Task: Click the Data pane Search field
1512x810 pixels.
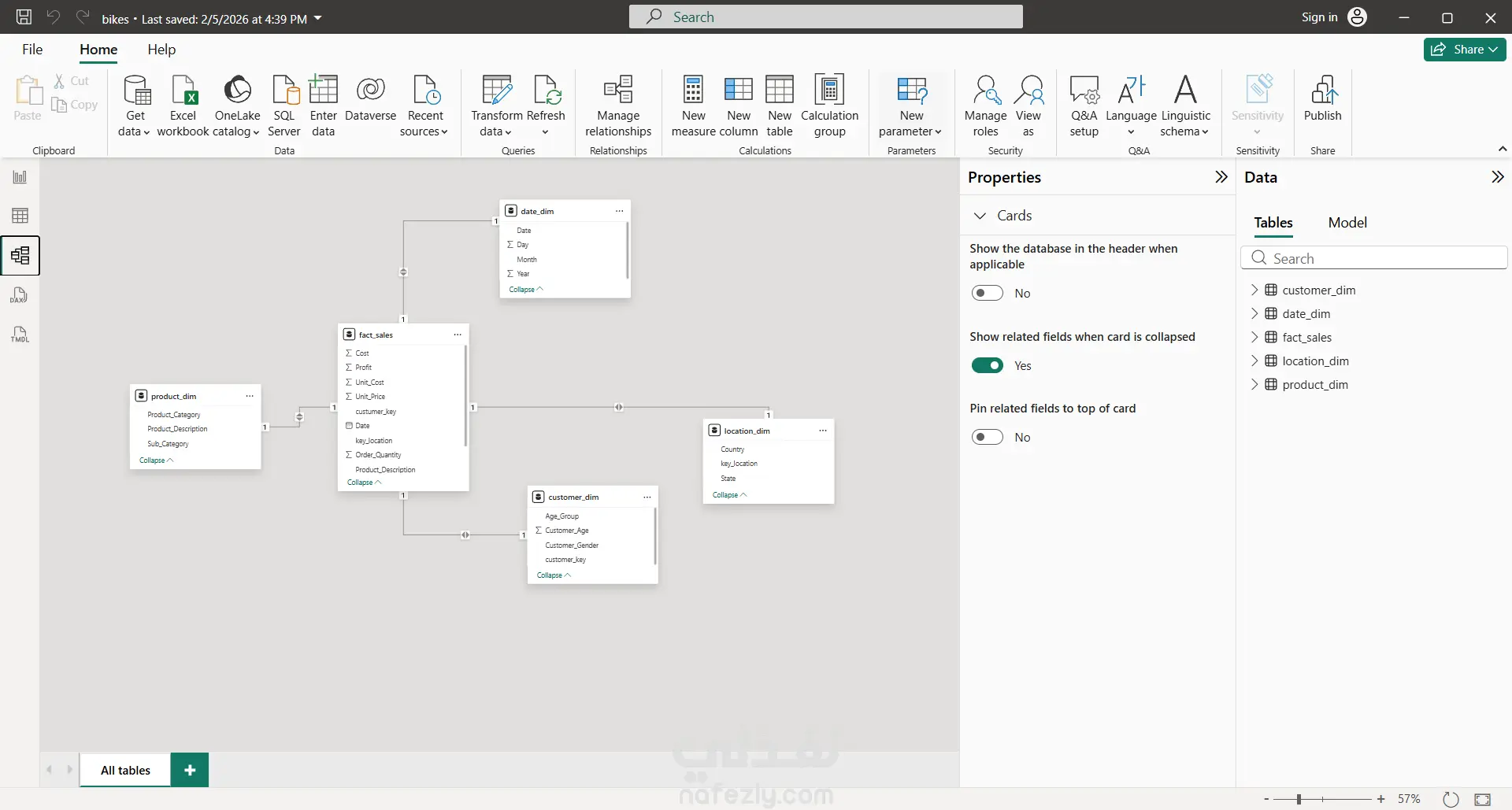Action: click(x=1373, y=258)
